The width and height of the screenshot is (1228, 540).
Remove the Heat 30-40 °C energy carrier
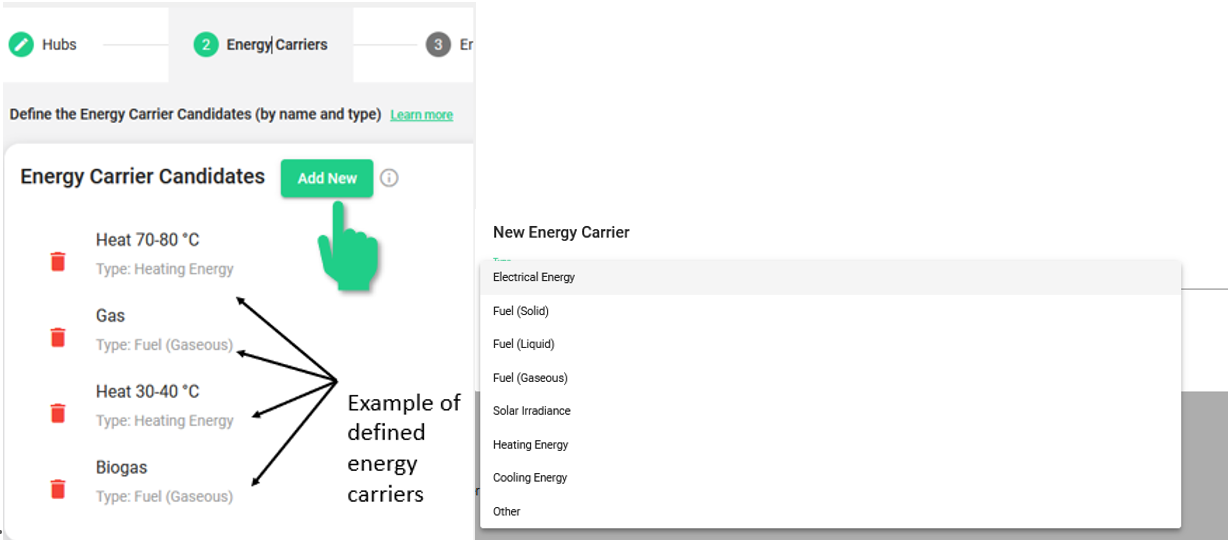coord(58,413)
